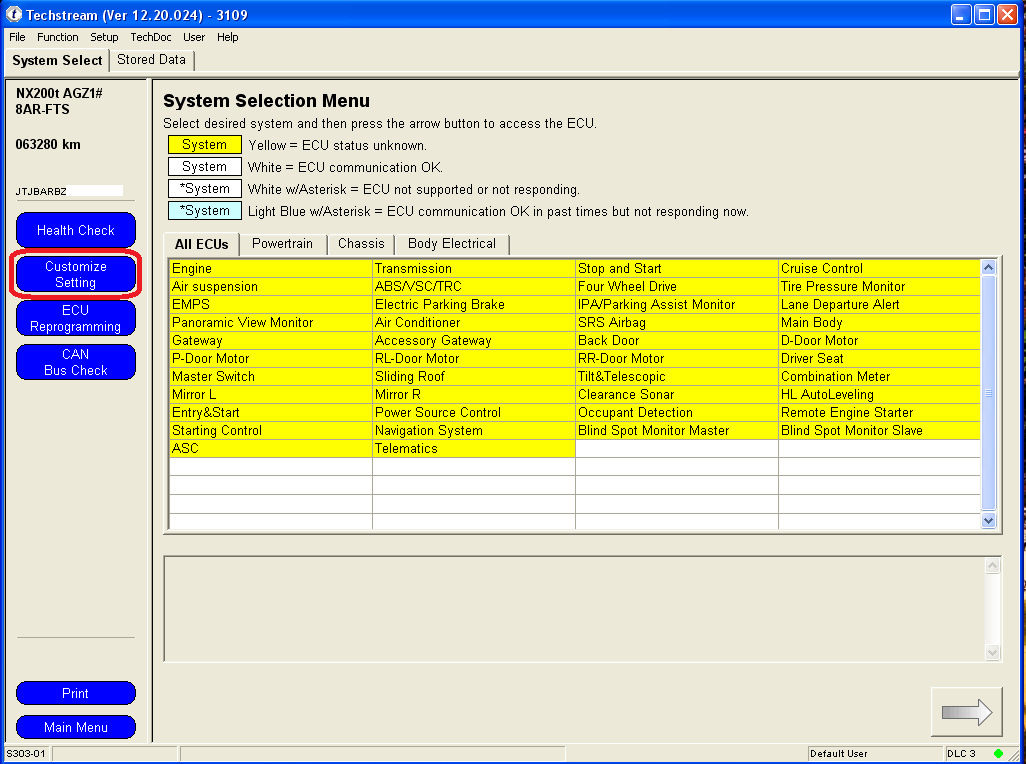Image resolution: width=1026 pixels, height=764 pixels.
Task: Click the lower message box scroll up arrow
Action: [x=993, y=566]
